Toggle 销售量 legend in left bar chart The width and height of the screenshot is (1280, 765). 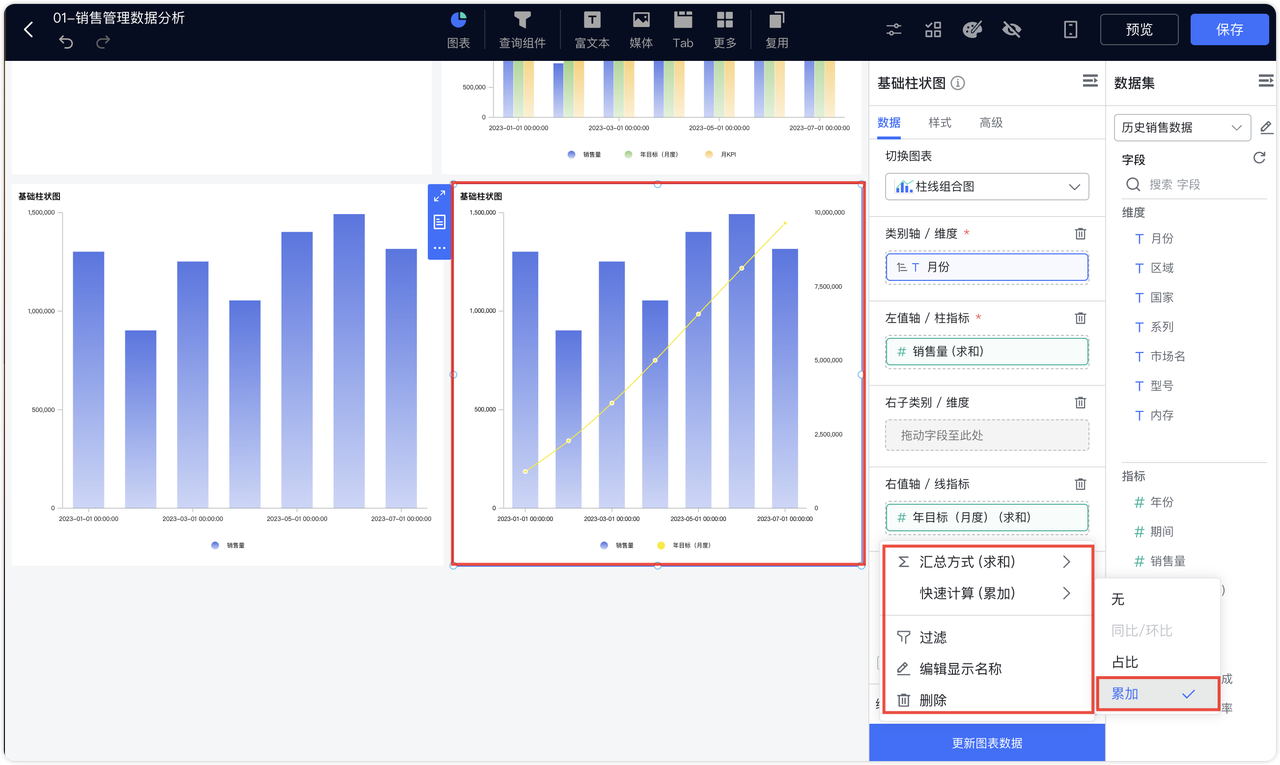click(x=228, y=546)
